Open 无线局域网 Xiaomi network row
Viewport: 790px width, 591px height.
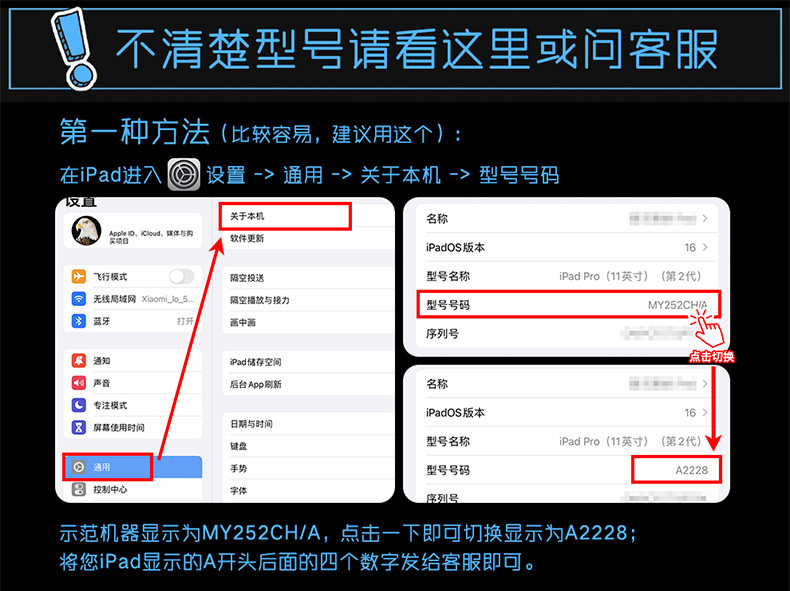click(x=133, y=299)
